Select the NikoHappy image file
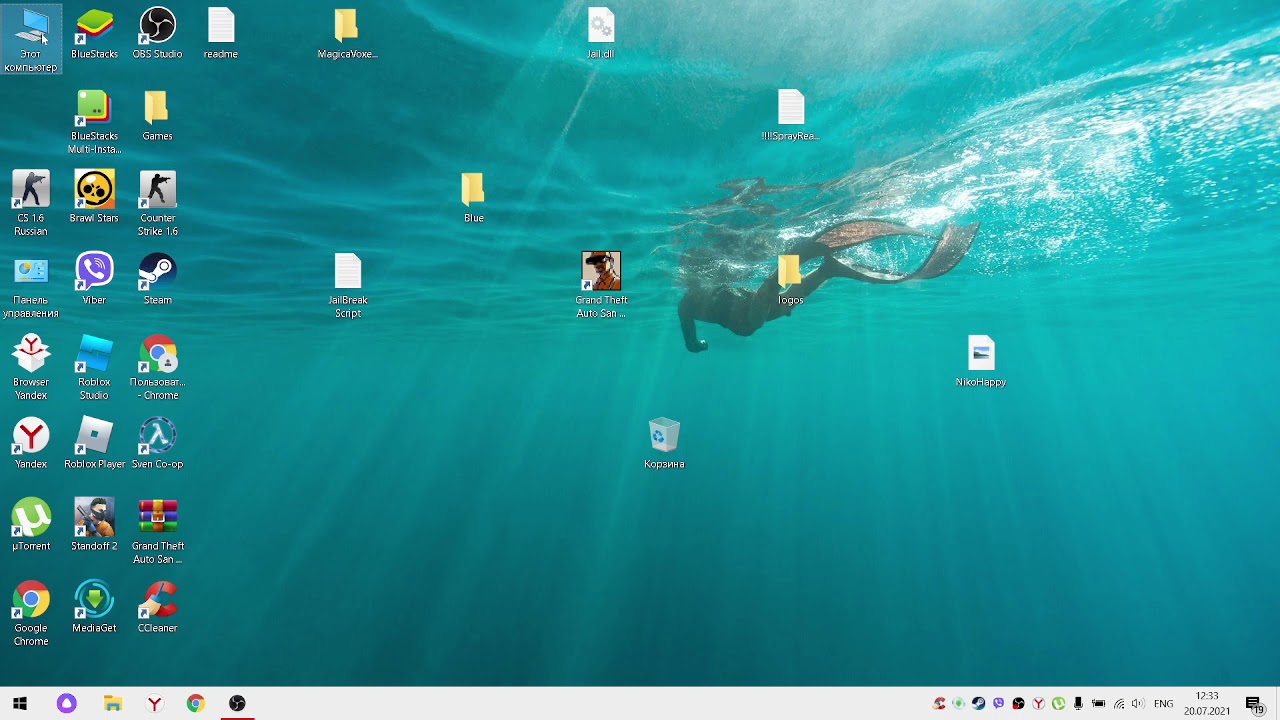 pyautogui.click(x=981, y=362)
